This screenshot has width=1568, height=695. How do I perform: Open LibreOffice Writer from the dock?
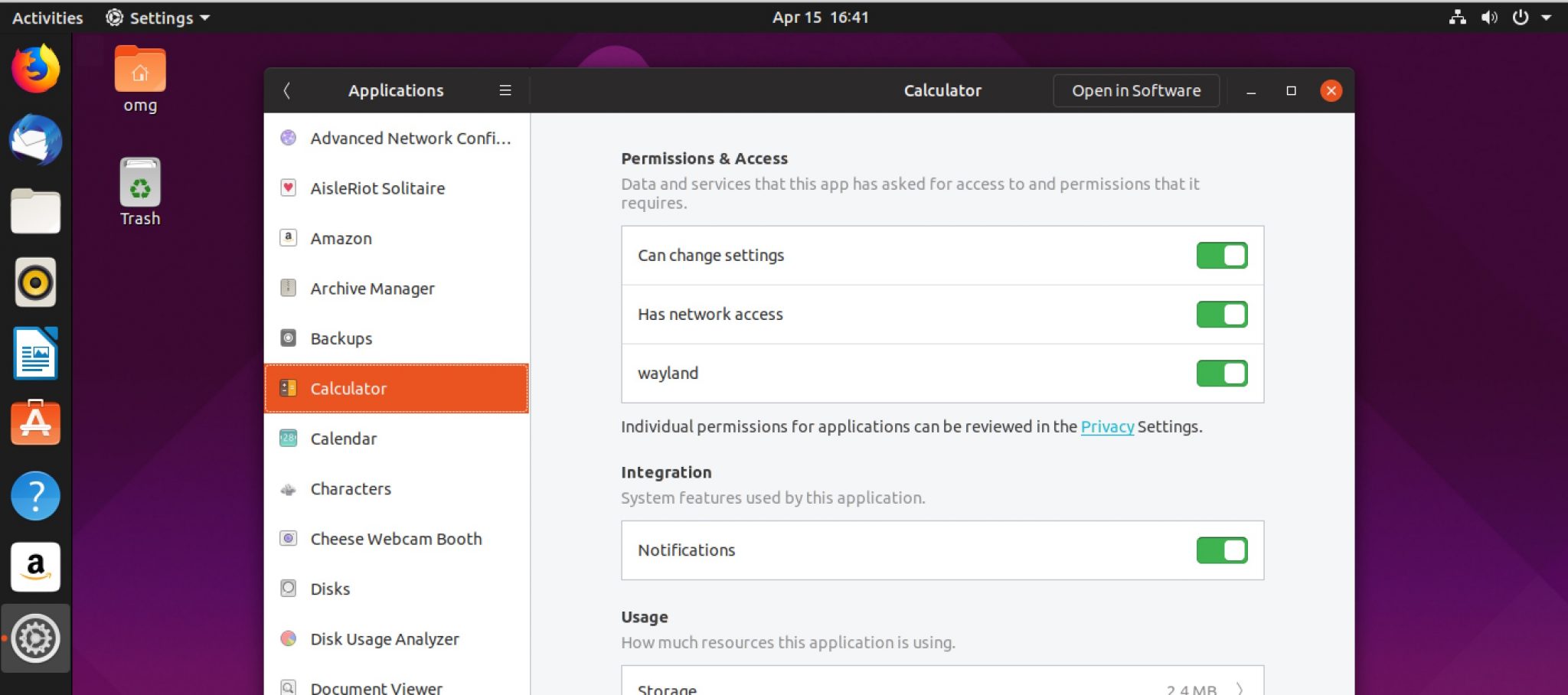click(35, 354)
